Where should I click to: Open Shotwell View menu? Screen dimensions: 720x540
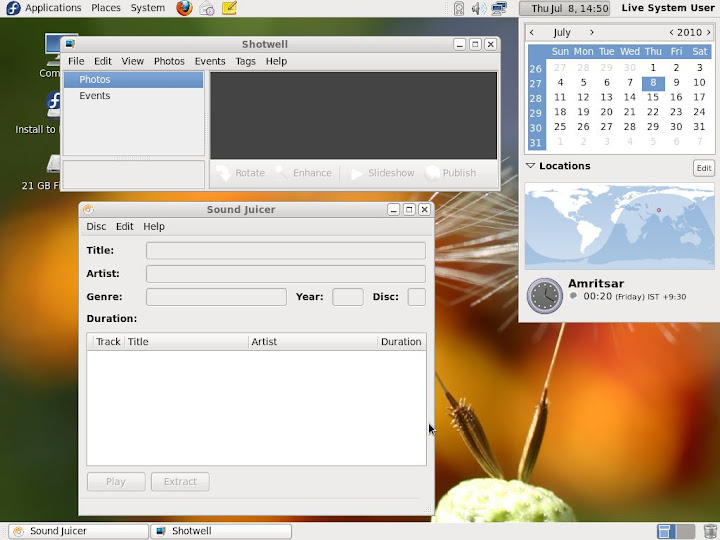tap(133, 61)
